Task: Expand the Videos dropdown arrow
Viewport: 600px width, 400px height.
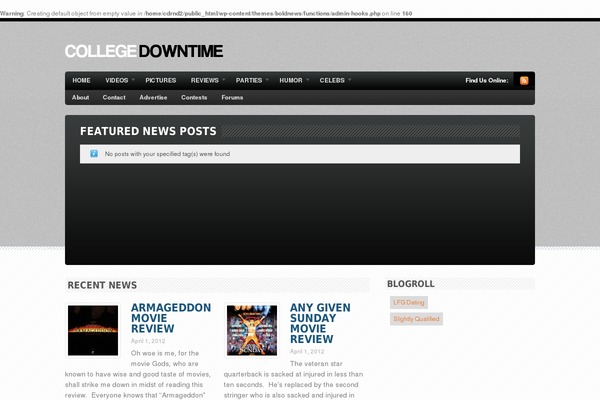Action: (133, 80)
